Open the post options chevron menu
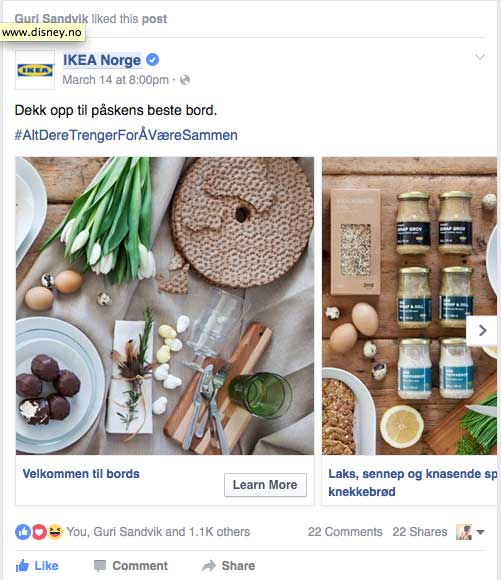 point(480,57)
